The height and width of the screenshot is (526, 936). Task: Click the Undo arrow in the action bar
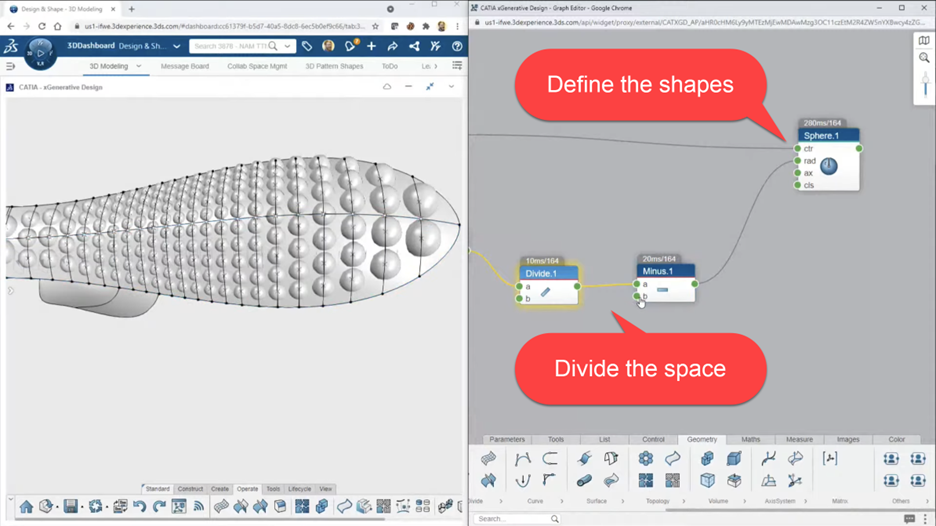click(140, 506)
